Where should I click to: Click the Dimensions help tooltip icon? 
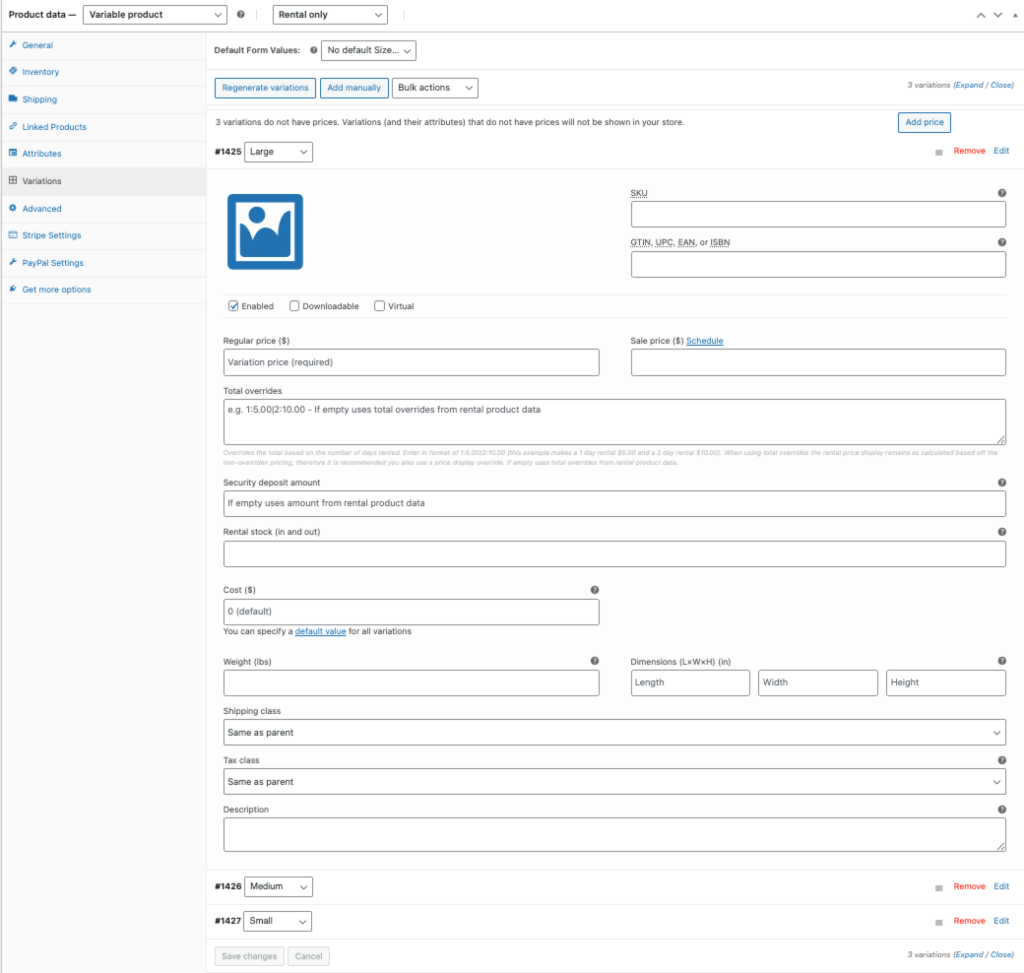[x=1001, y=661]
